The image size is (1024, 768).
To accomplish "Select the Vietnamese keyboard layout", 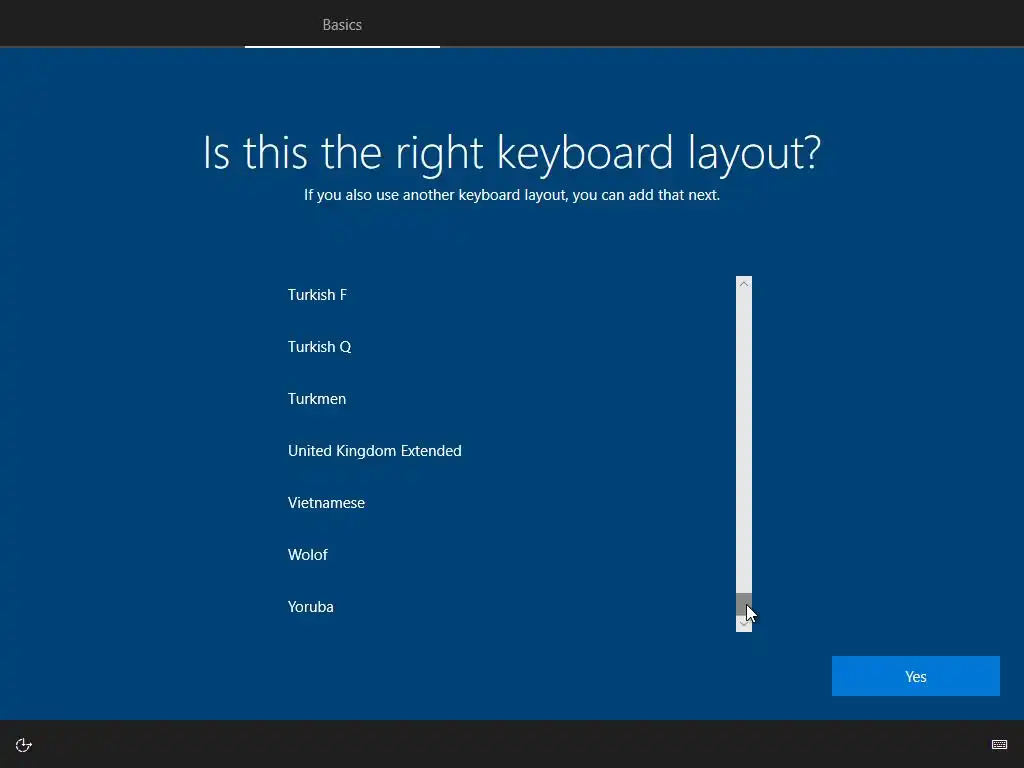I will (511, 503).
